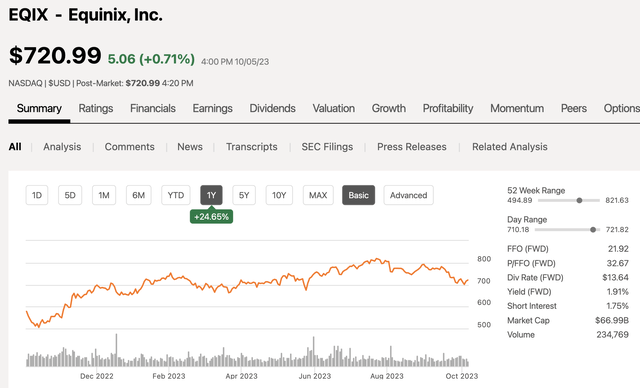The image size is (640, 388).
Task: Open the Dividends tab
Action: (x=272, y=109)
